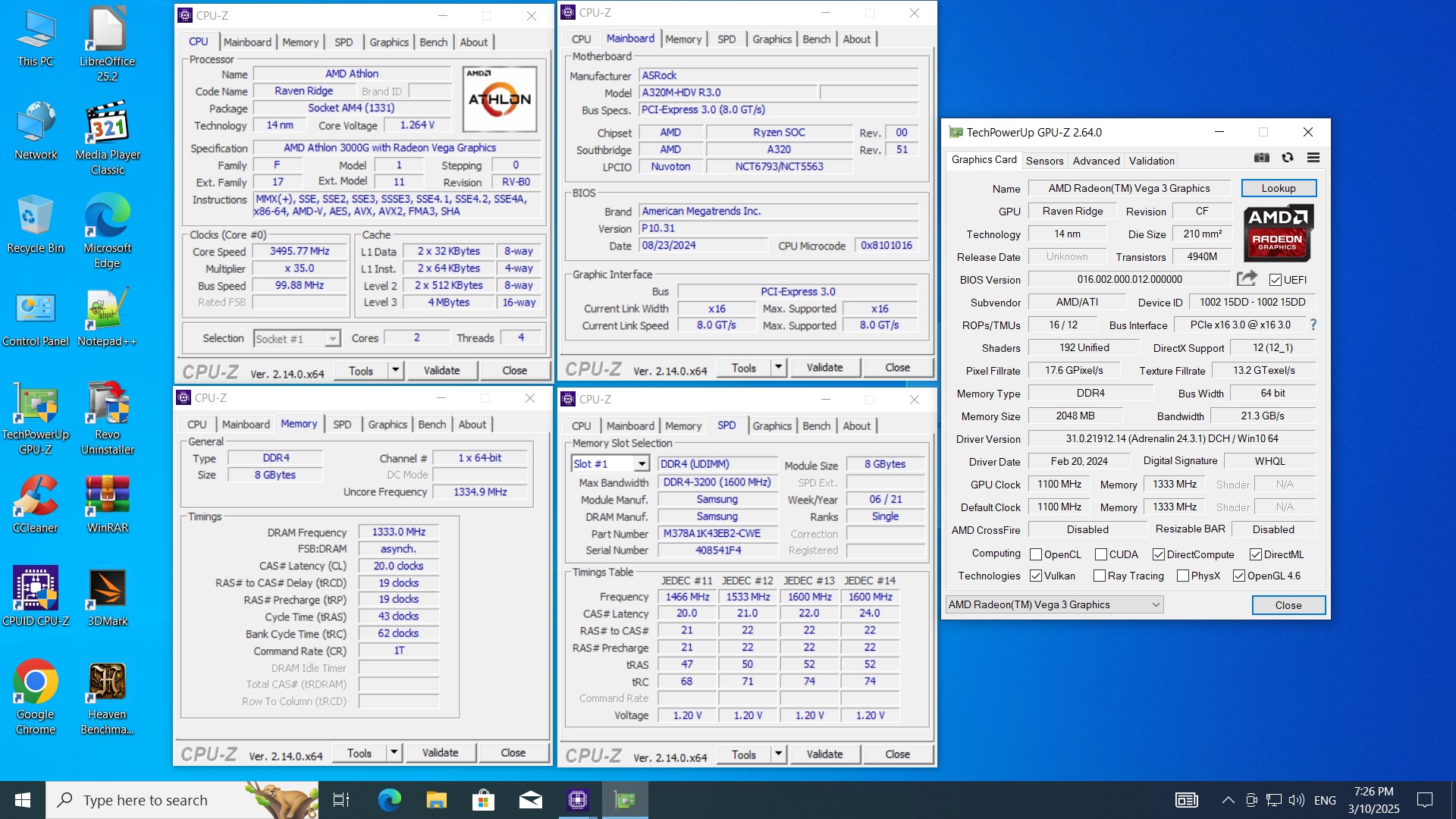Toggle the Vulkan checkbox
Screen dimensions: 1456x819
pyautogui.click(x=1036, y=576)
